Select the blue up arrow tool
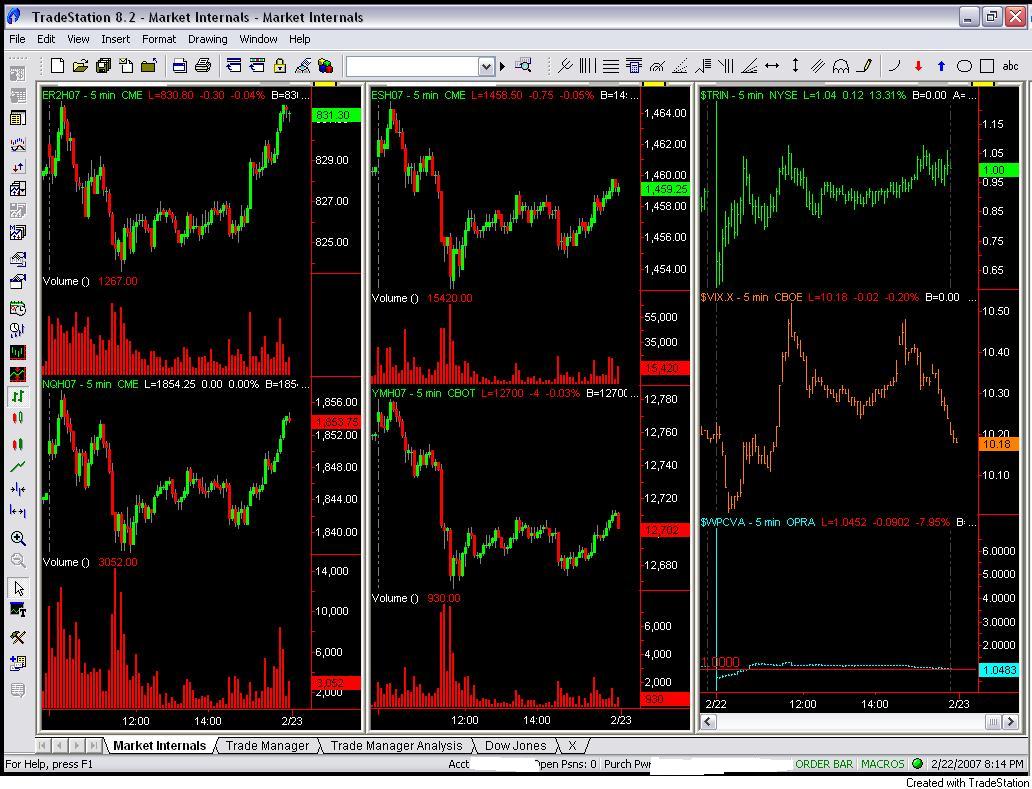Image resolution: width=1032 pixels, height=789 pixels. [x=941, y=66]
